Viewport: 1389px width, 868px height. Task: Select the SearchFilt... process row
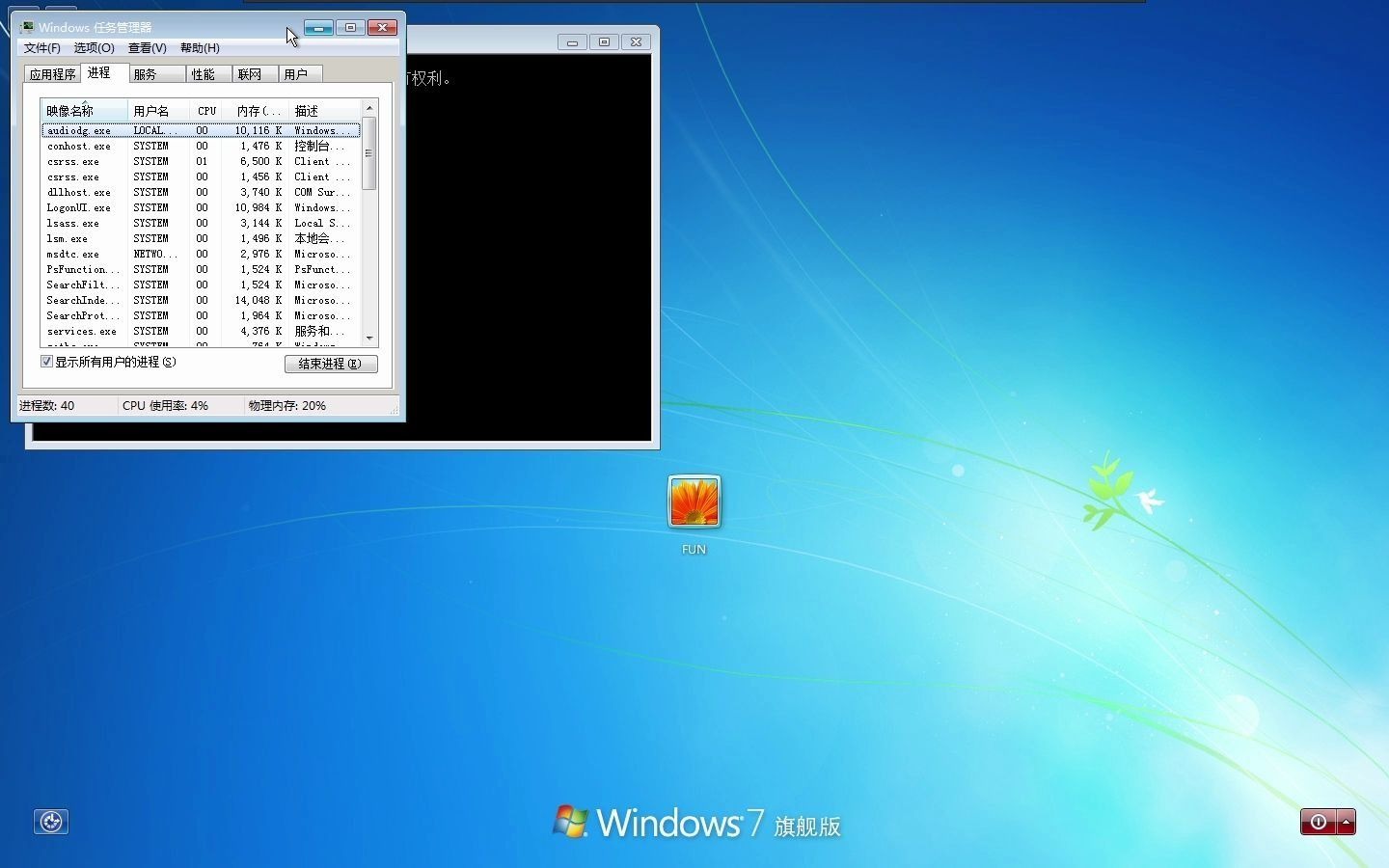[x=201, y=285]
